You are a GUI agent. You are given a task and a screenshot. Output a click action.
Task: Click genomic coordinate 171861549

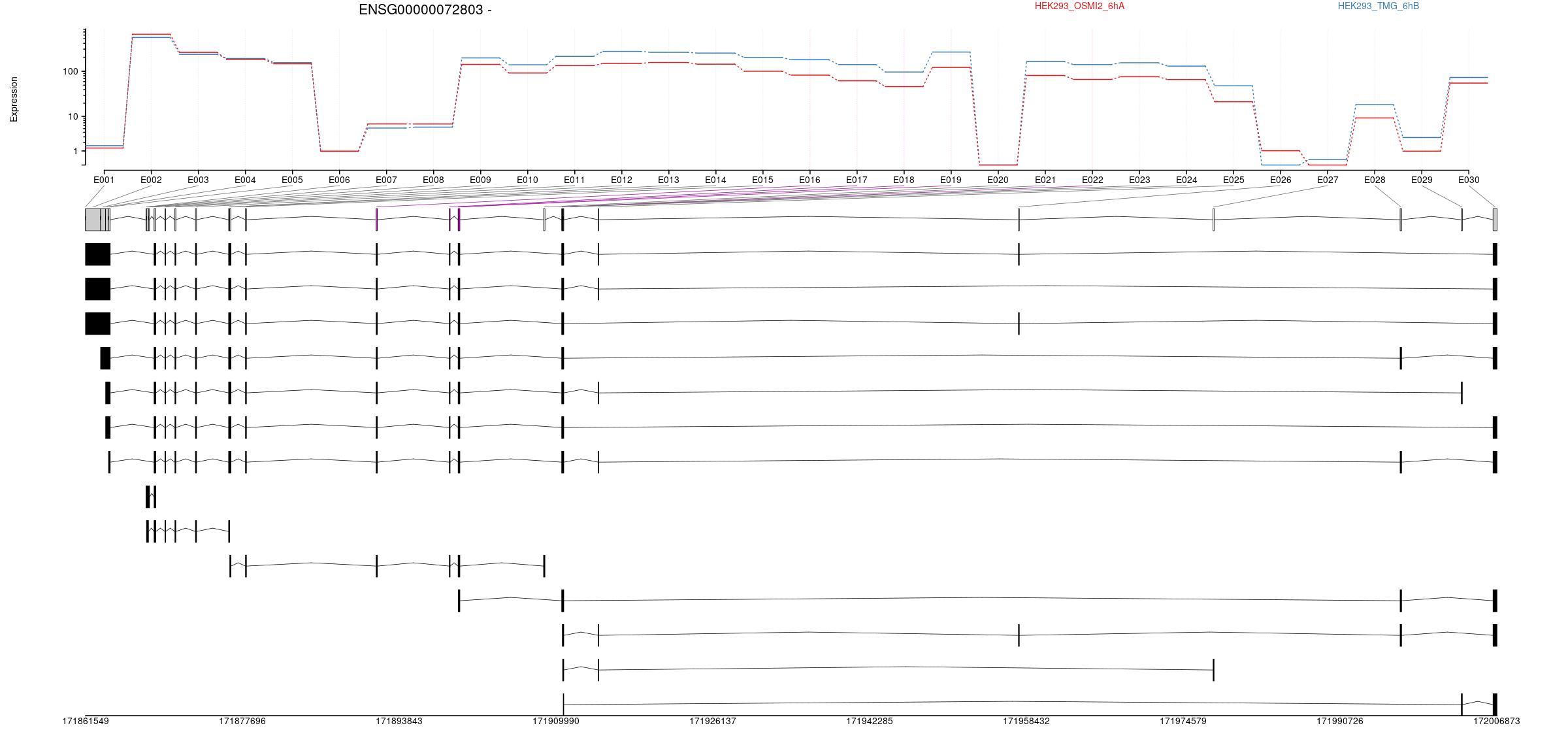86,722
